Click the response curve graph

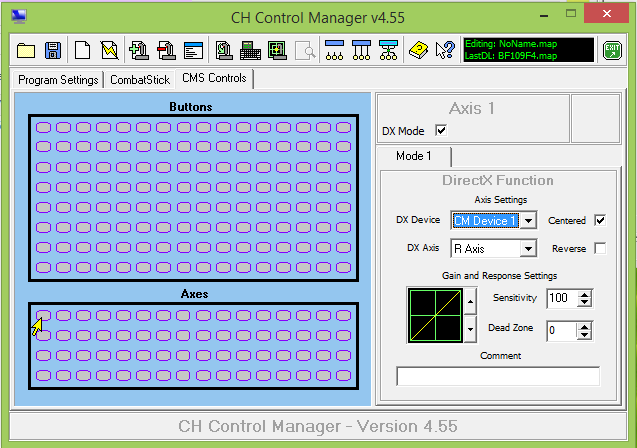click(435, 316)
